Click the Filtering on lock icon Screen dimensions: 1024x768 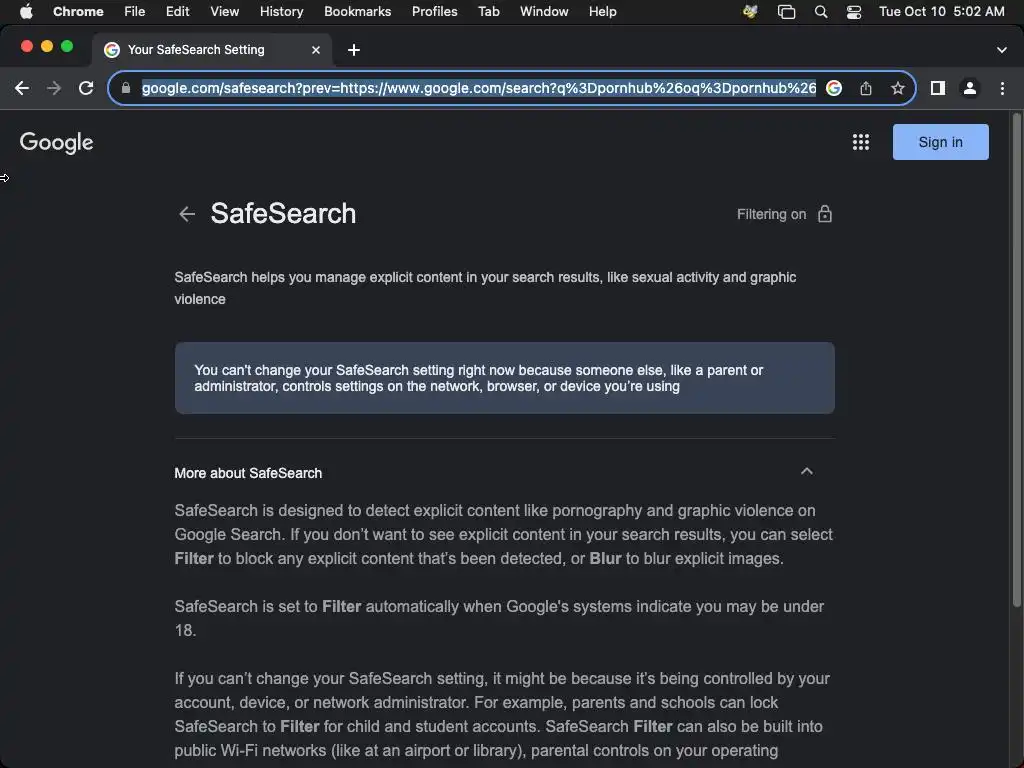(x=825, y=214)
